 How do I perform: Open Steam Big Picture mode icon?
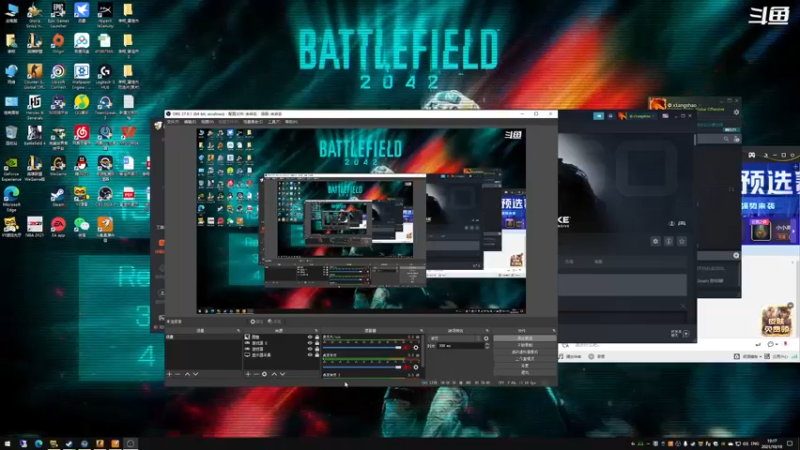[x=665, y=116]
